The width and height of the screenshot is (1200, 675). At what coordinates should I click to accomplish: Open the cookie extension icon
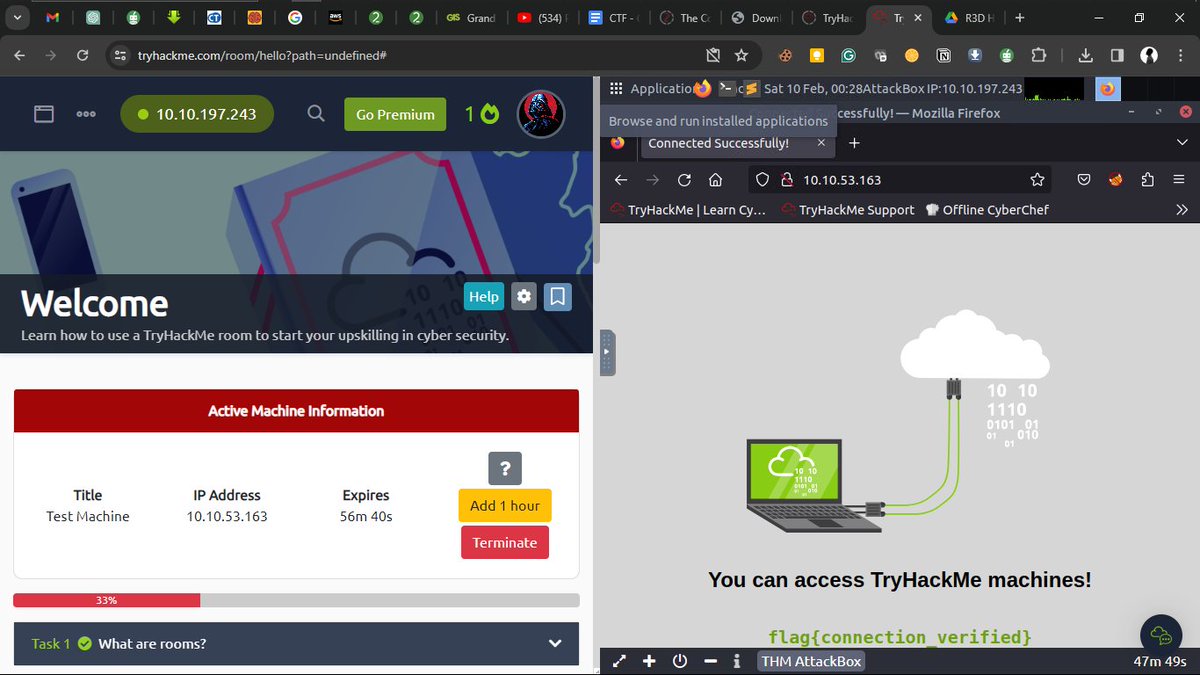(x=786, y=56)
